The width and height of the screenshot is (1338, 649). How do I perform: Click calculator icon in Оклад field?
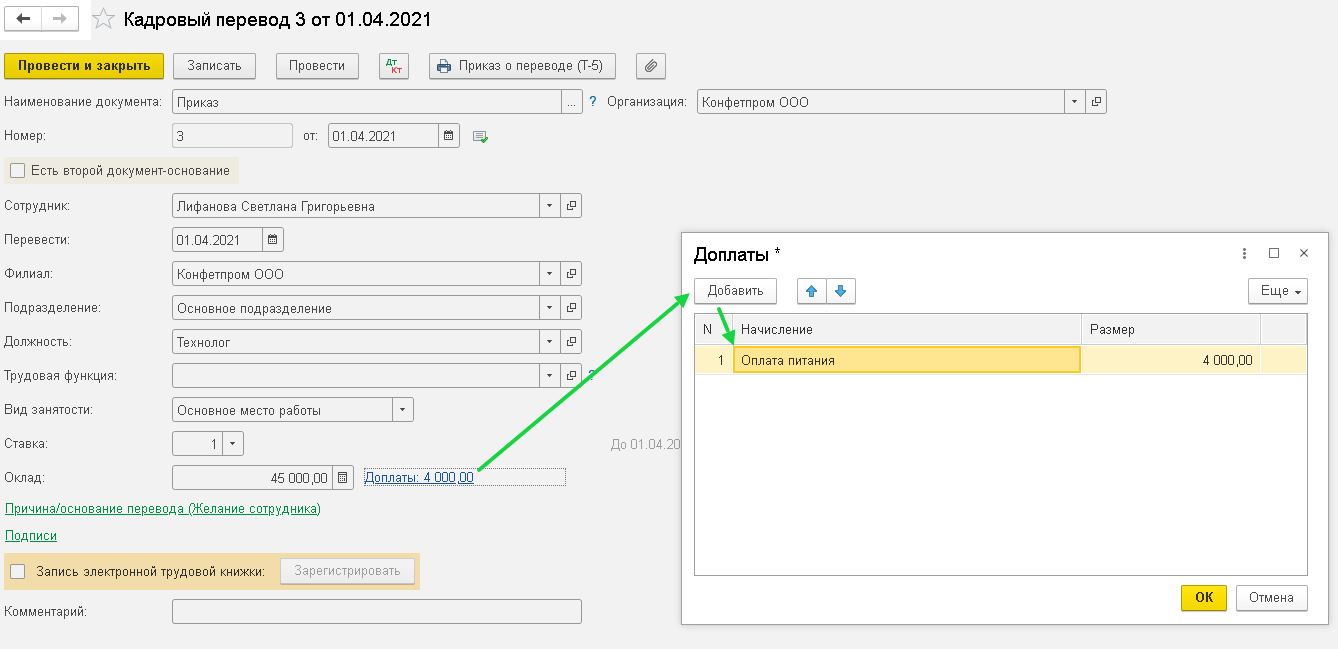pyautogui.click(x=343, y=478)
